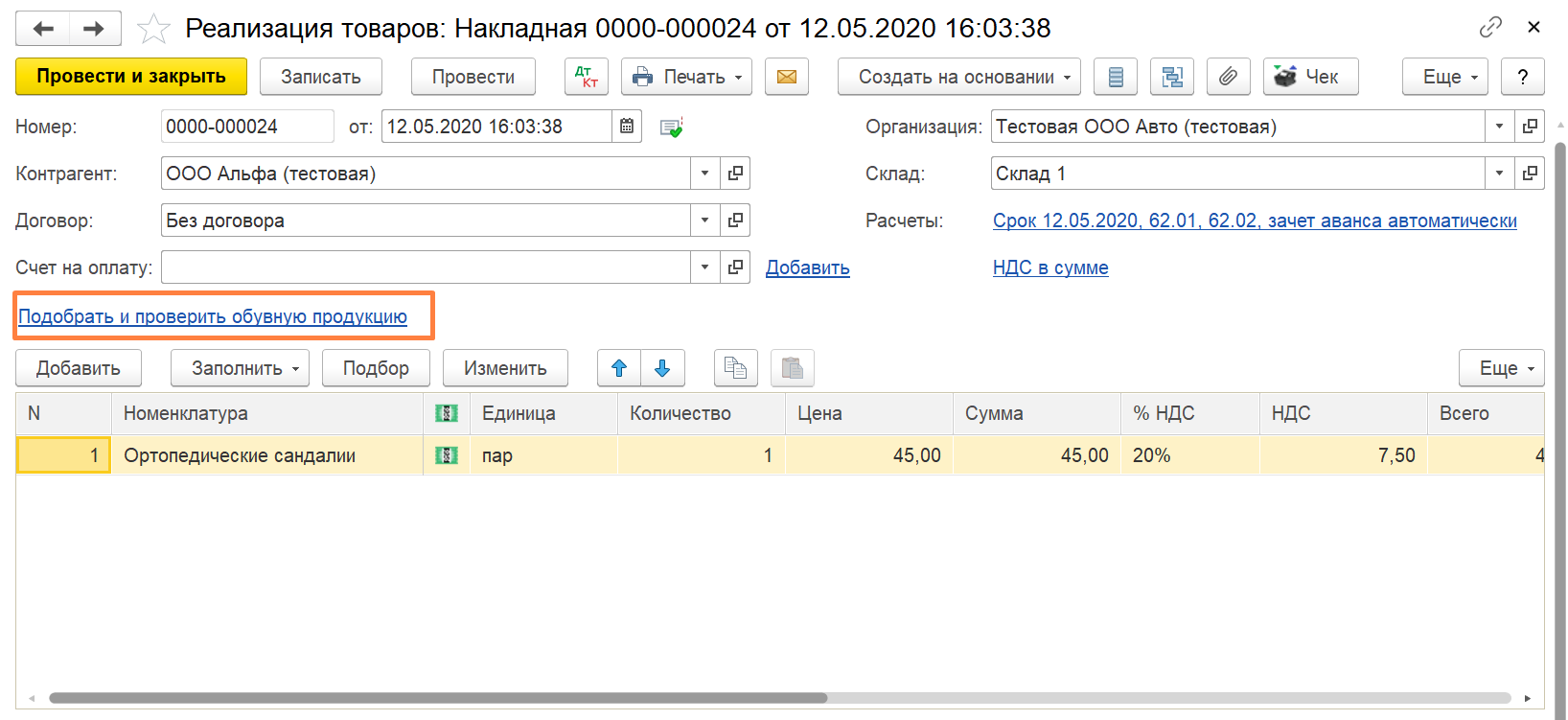1568x720 pixels.
Task: Close the document with X button
Action: tap(1533, 27)
